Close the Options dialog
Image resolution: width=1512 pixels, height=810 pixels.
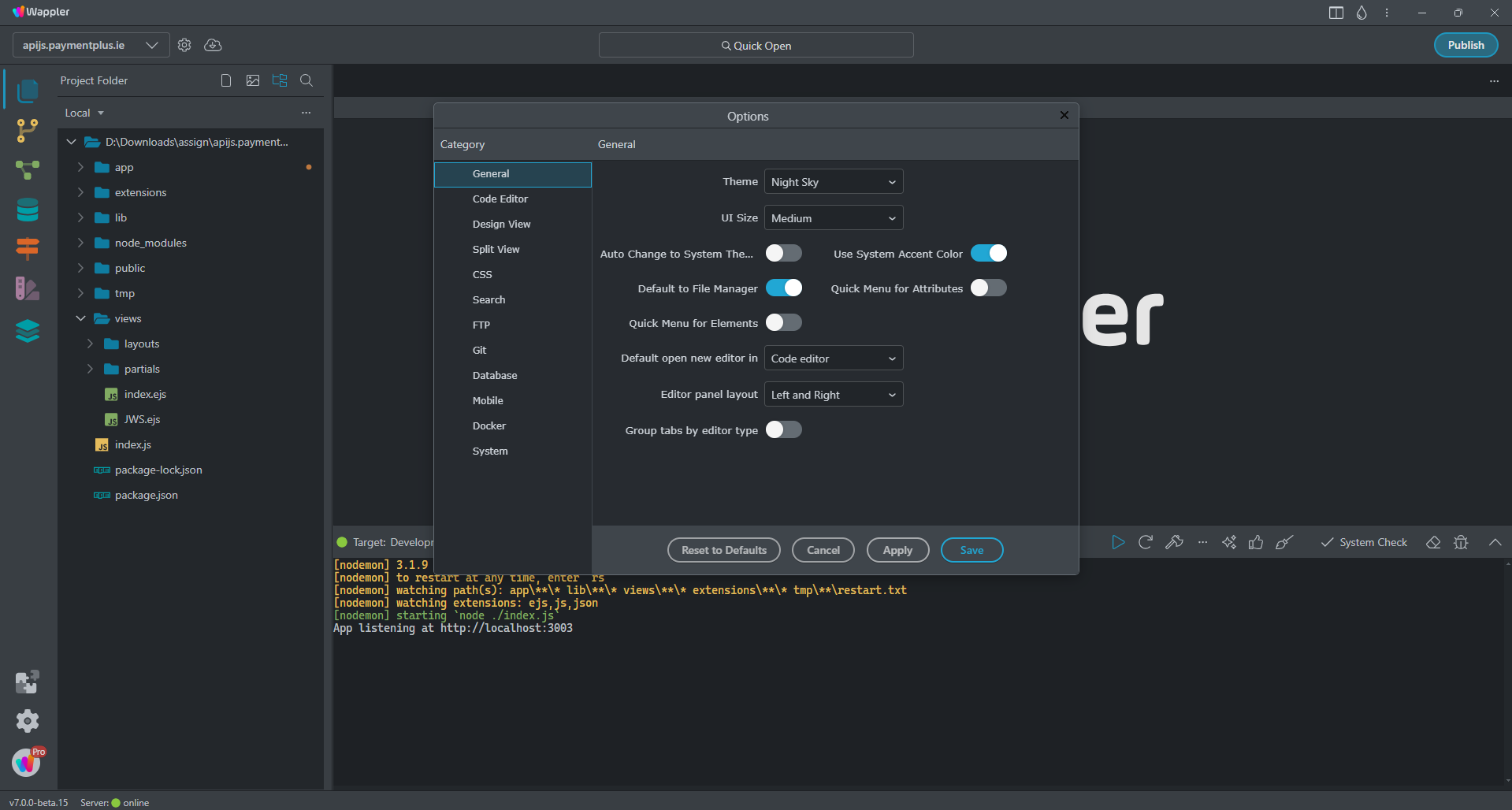(1064, 115)
